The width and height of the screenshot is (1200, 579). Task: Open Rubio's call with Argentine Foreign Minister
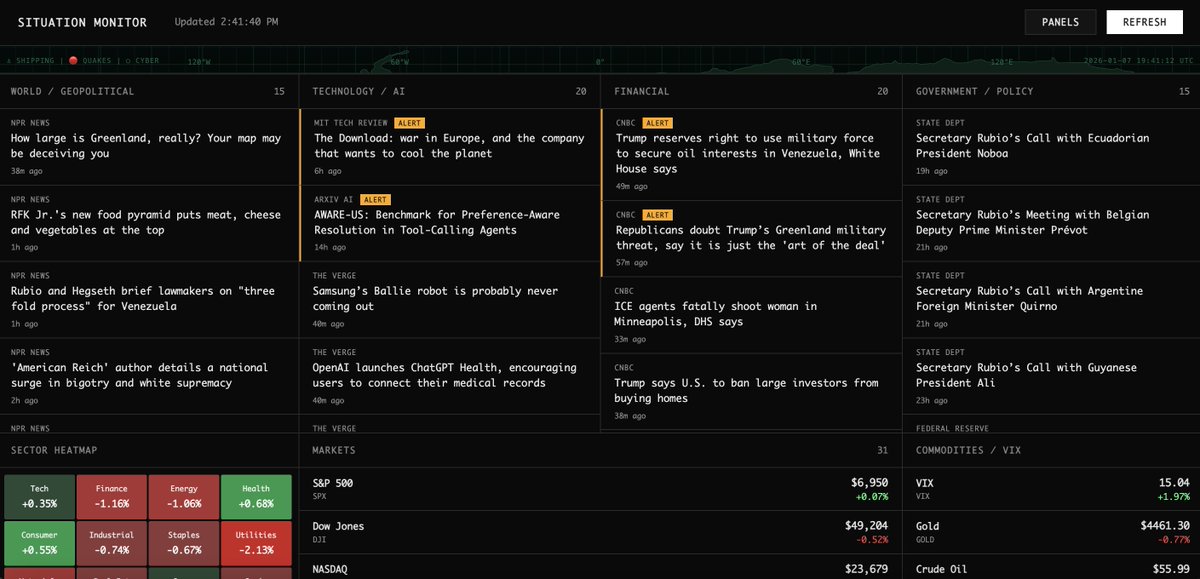coord(1051,299)
